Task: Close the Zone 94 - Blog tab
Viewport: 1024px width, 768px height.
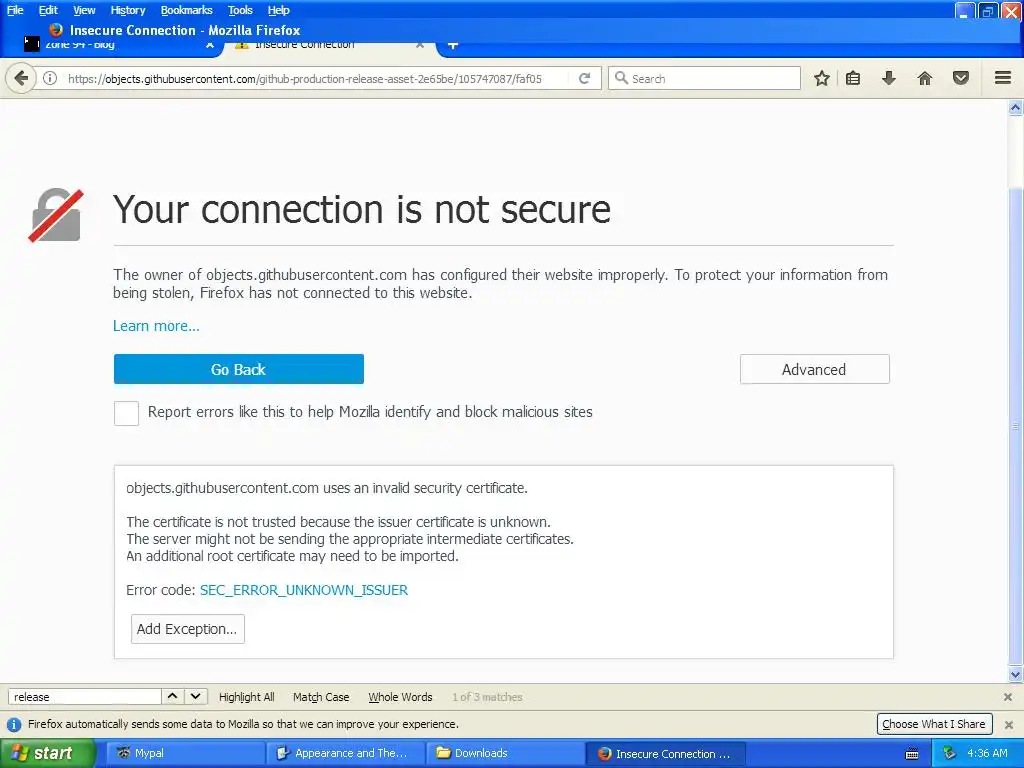Action: (x=210, y=45)
